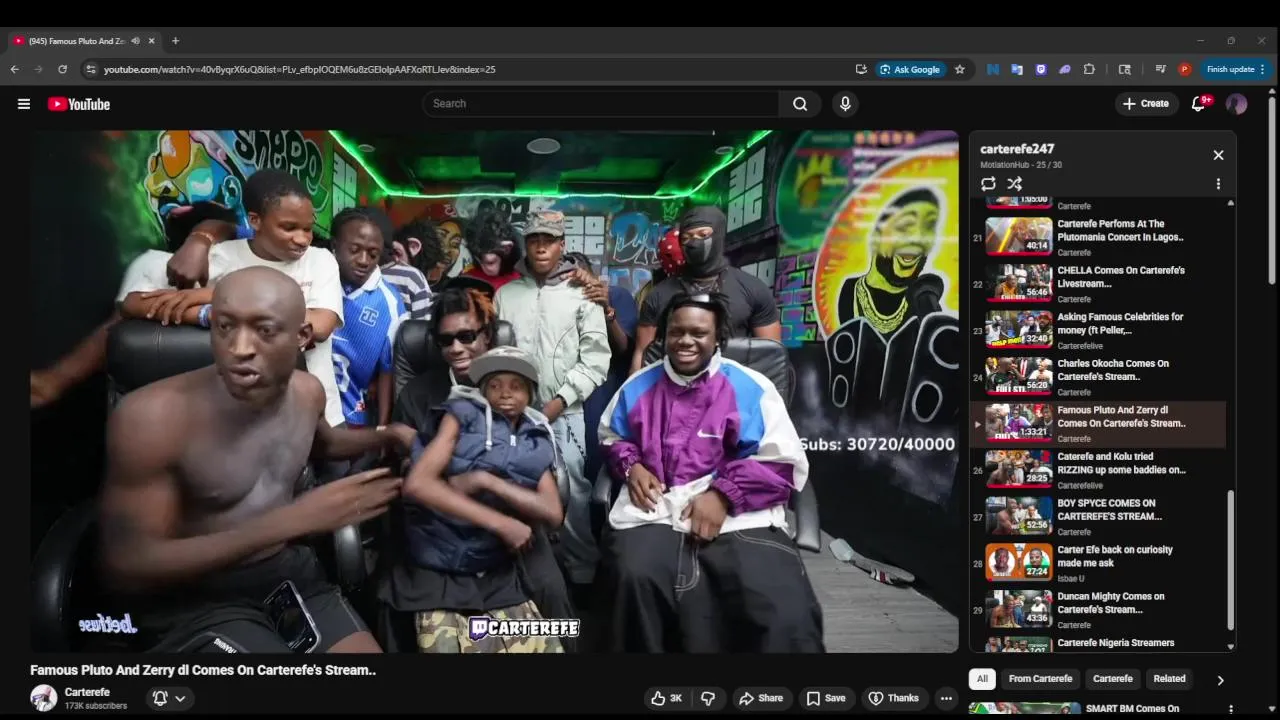Select the Related filter chip
Image resolution: width=1280 pixels, height=720 pixels.
click(1169, 679)
